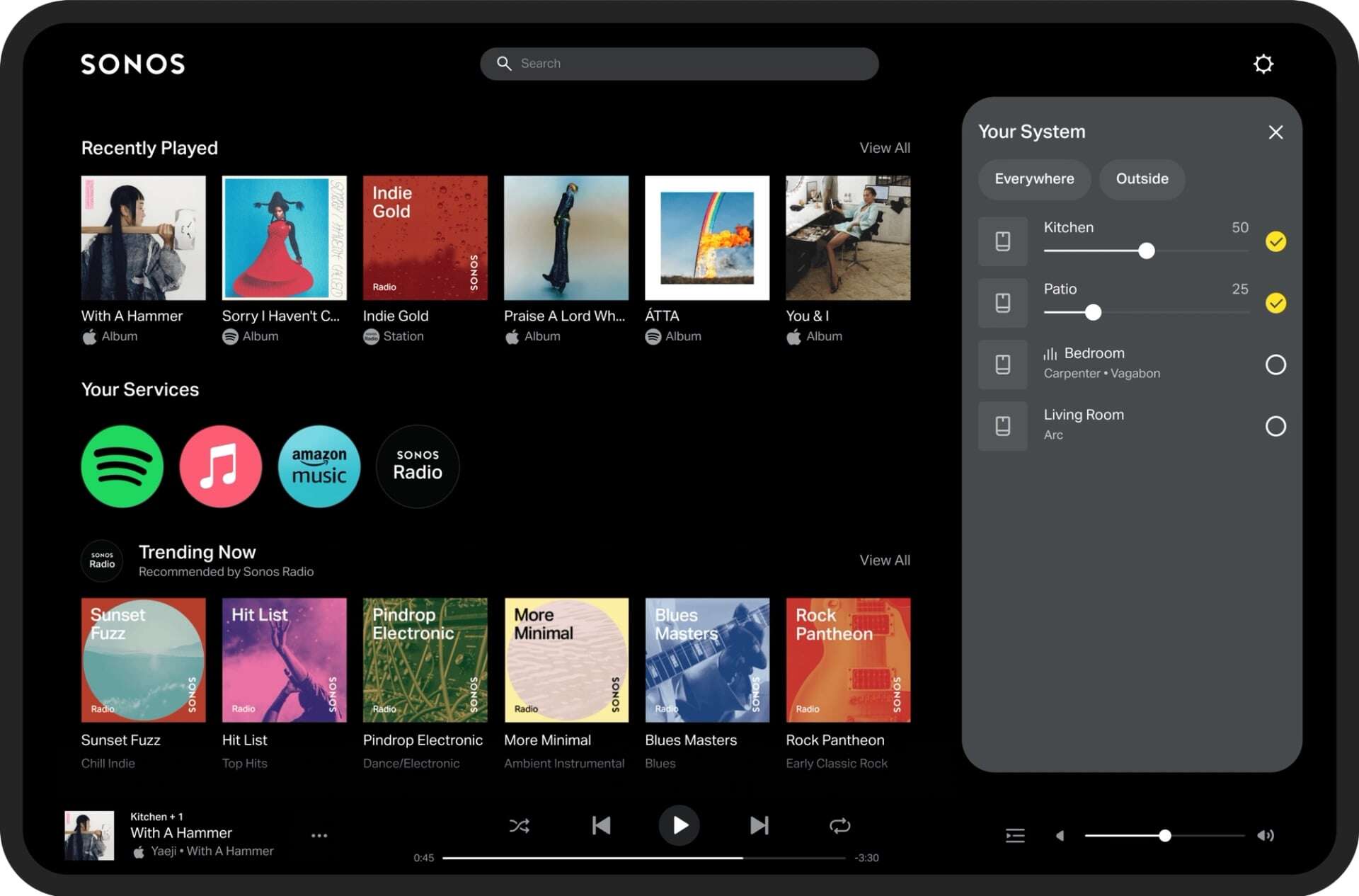This screenshot has width=1359, height=896.
Task: Open more options for the current track
Action: [x=319, y=836]
